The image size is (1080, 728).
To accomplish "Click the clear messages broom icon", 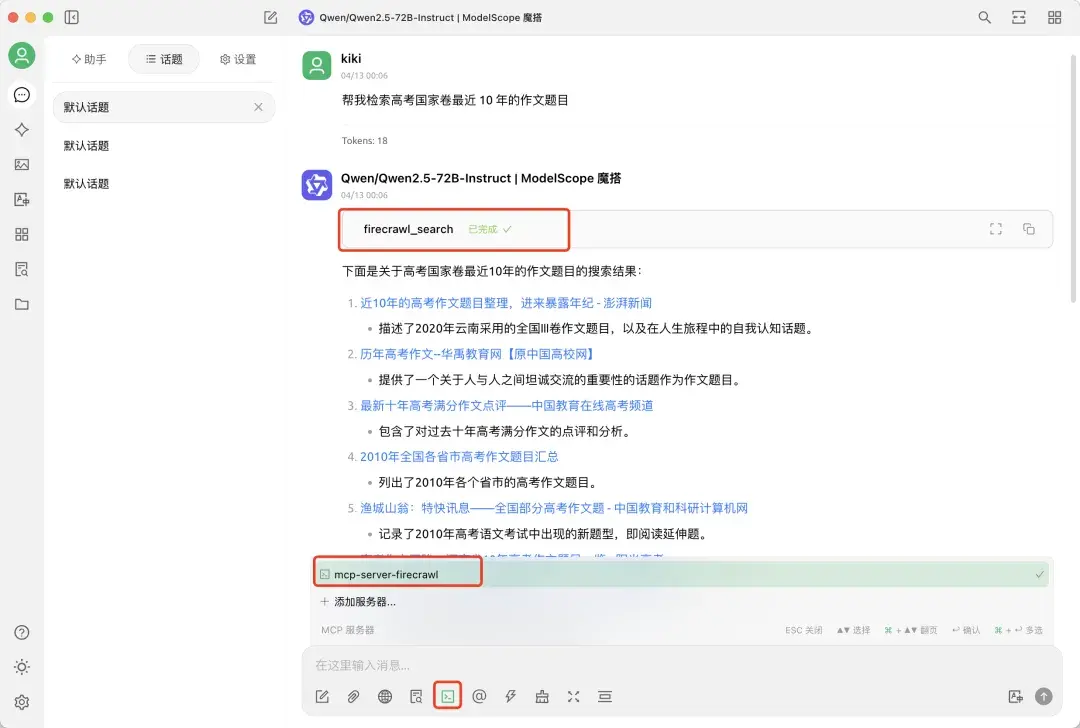I will [542, 696].
